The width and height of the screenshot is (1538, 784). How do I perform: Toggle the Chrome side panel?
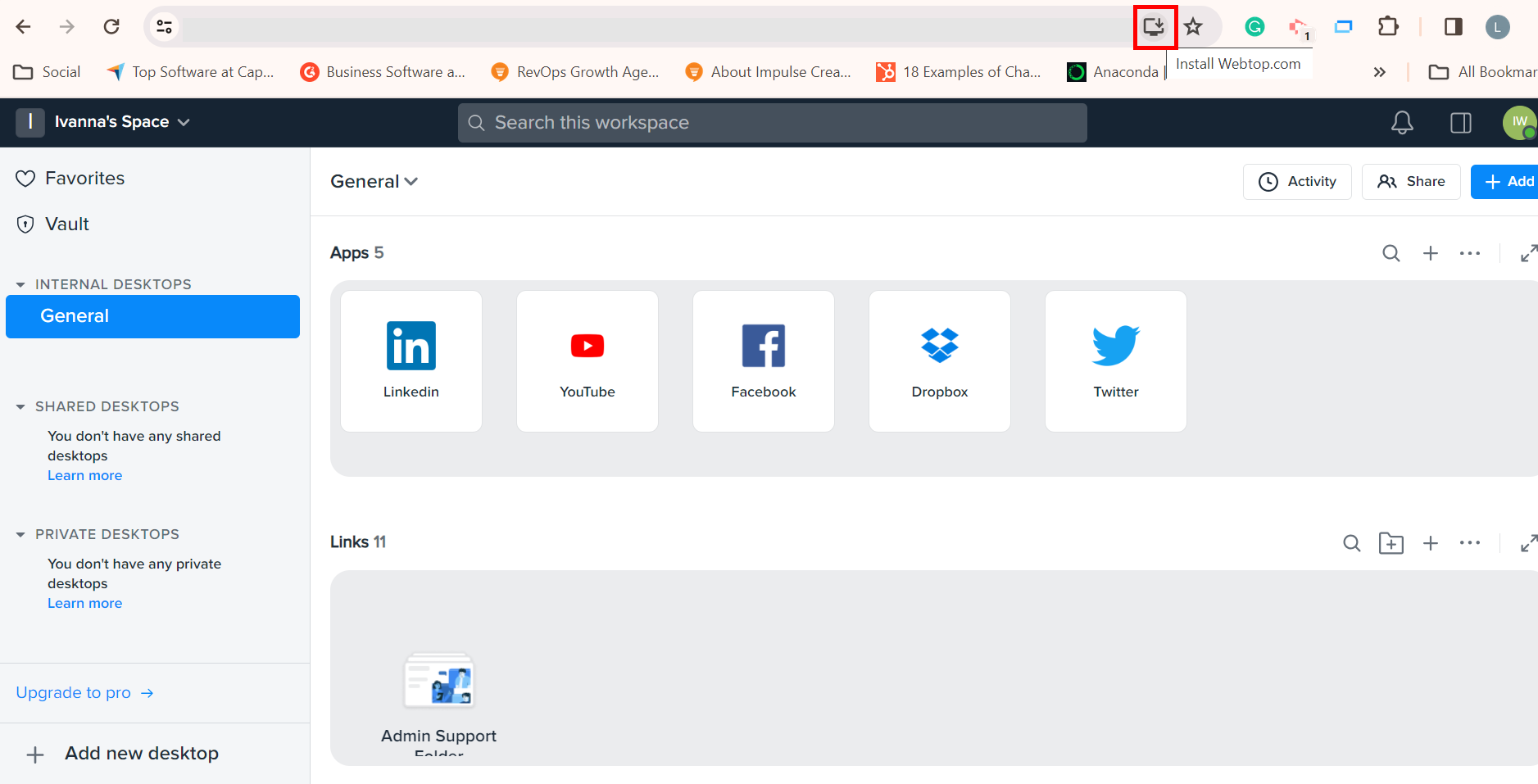pos(1454,26)
